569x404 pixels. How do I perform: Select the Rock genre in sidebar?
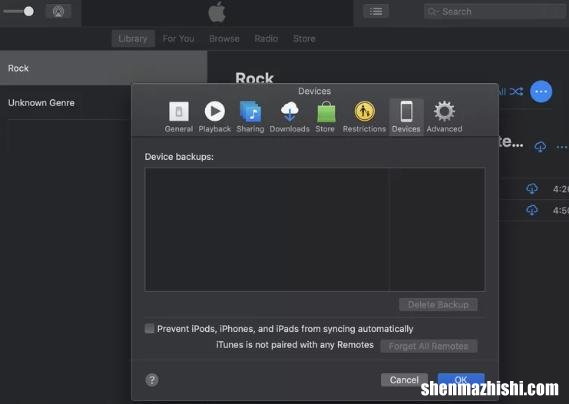click(103, 68)
